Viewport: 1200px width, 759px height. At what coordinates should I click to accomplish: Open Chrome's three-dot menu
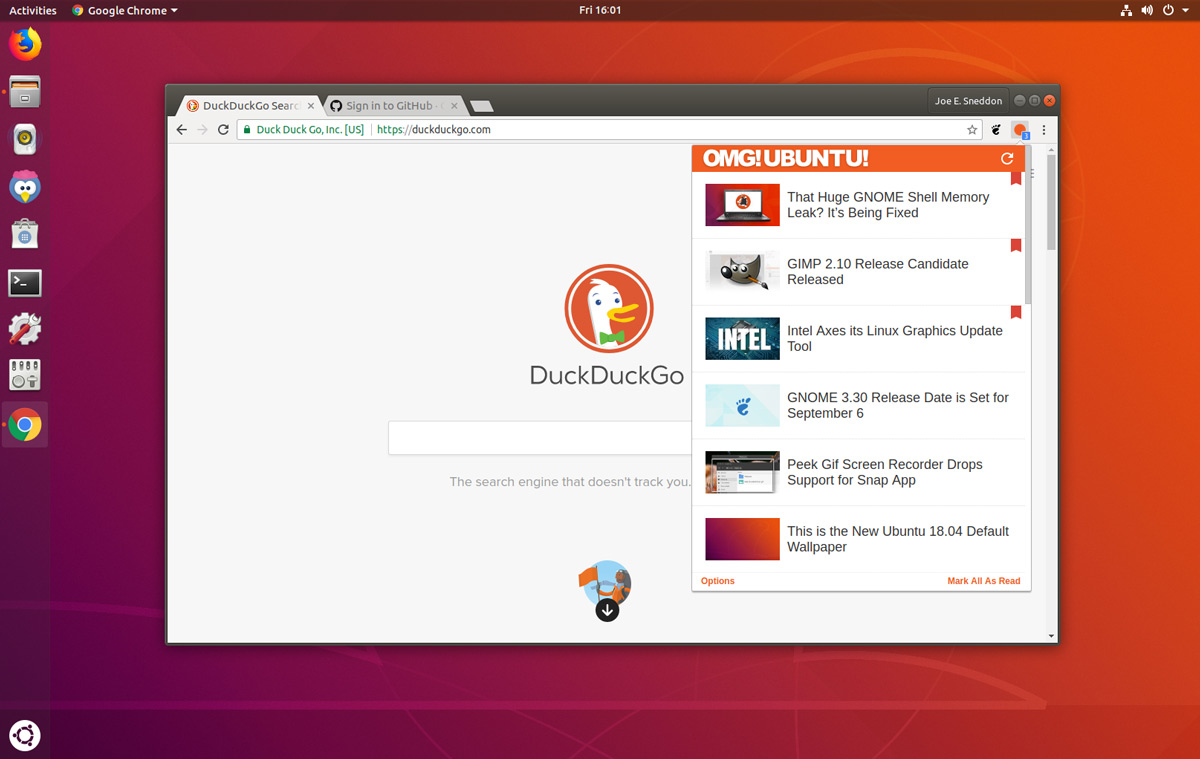pyautogui.click(x=1043, y=130)
